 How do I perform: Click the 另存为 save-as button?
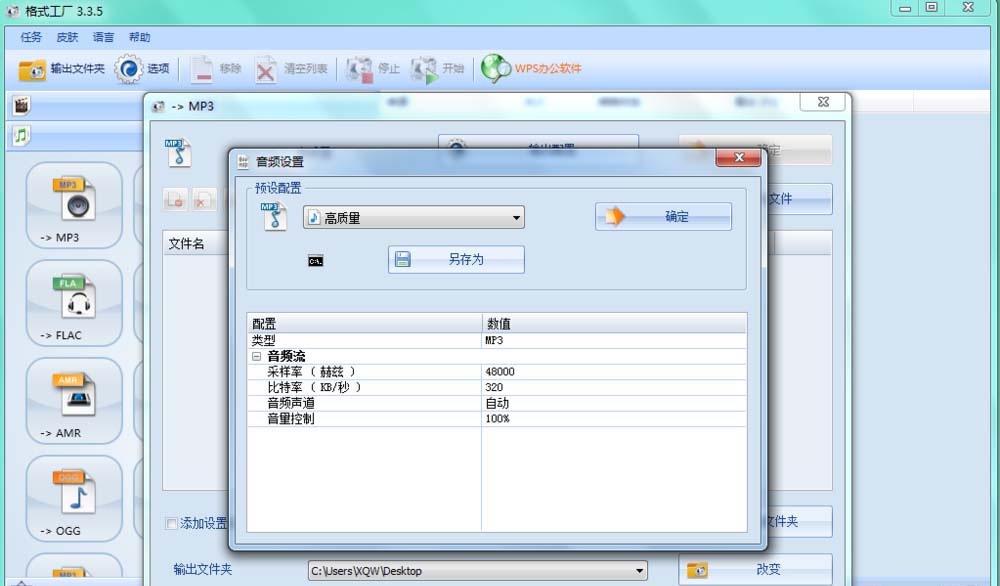click(x=456, y=260)
